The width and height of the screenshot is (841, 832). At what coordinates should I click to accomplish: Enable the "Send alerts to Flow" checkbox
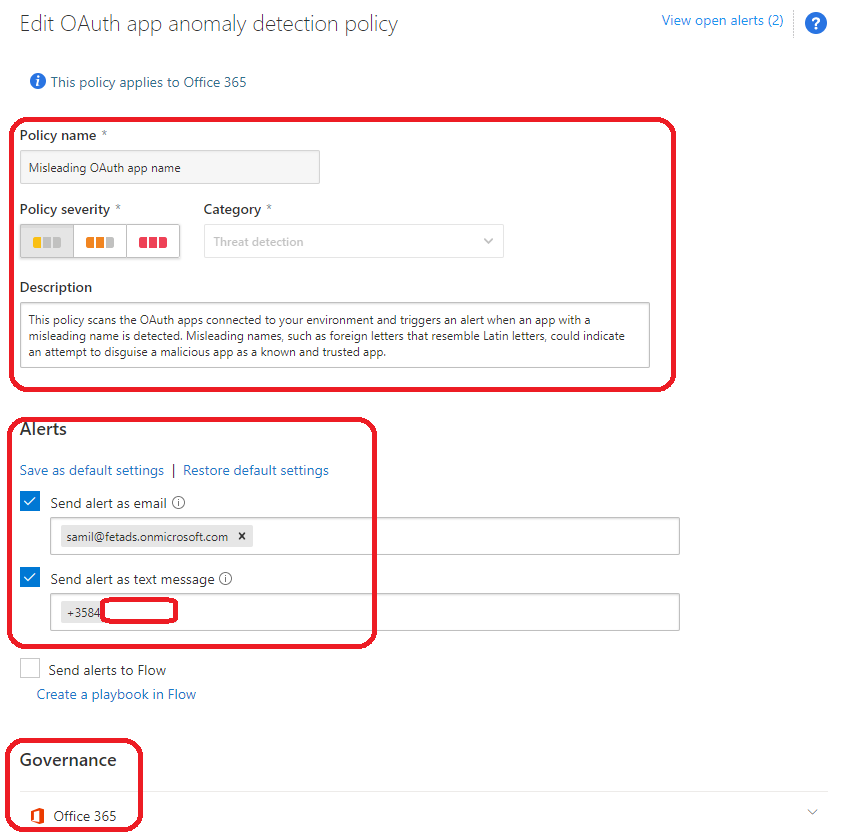(x=30, y=670)
